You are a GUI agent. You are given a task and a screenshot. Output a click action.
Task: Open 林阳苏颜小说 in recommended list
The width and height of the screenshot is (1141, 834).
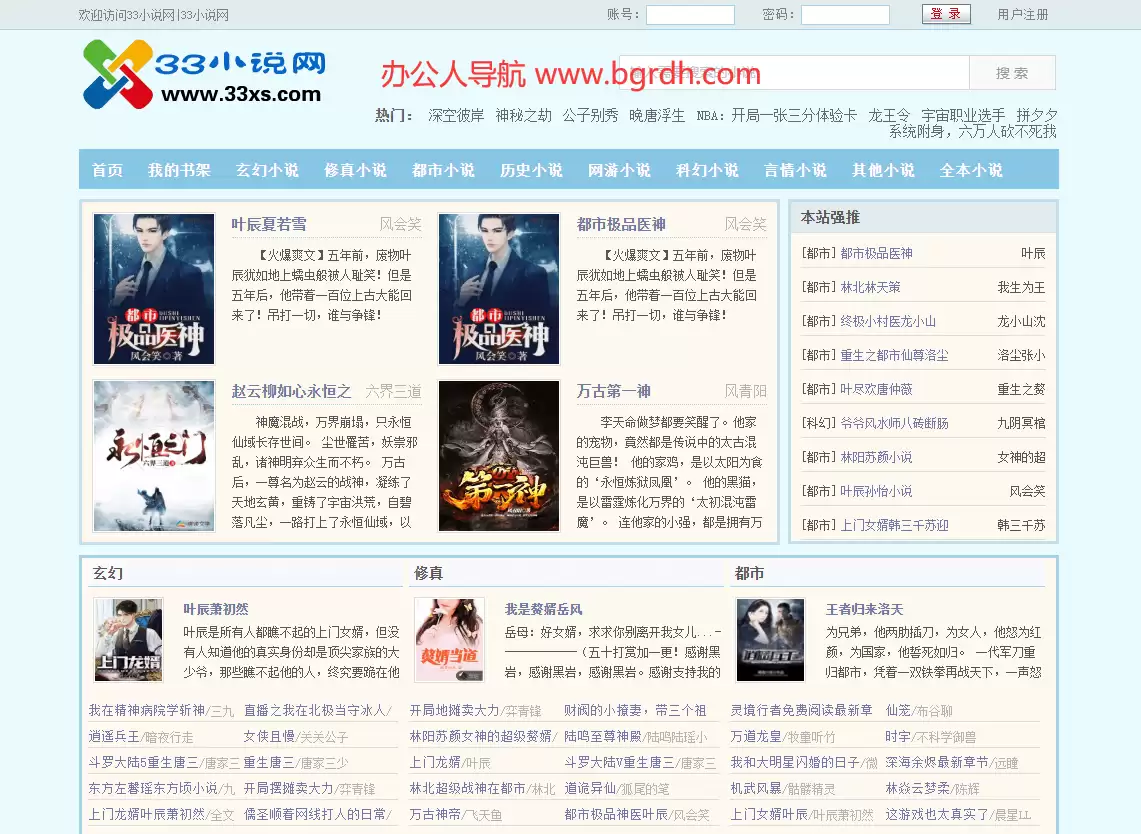coord(876,457)
